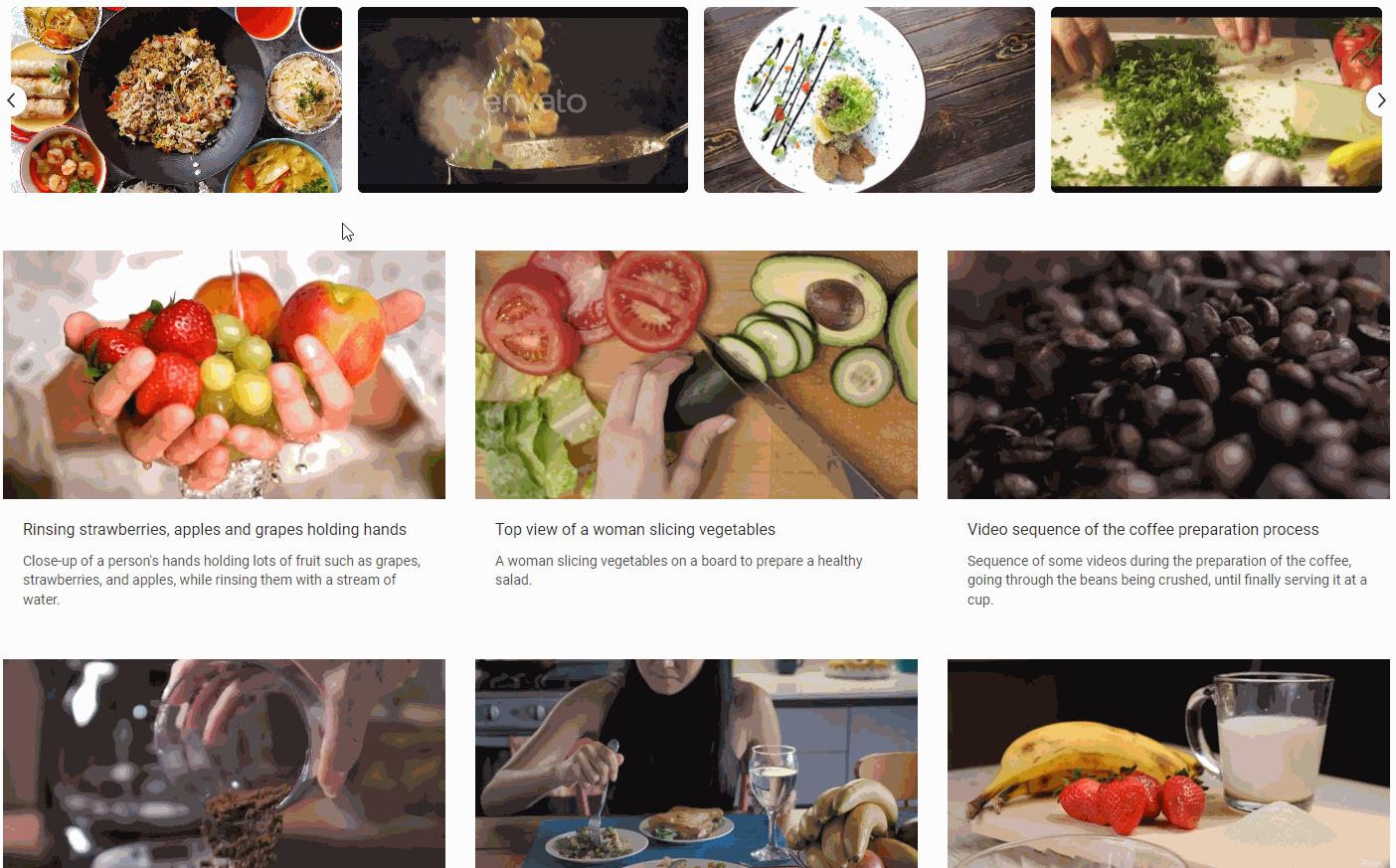This screenshot has width=1396, height=868.
Task: Click the carousel previous arrow
Action: pos(12,99)
